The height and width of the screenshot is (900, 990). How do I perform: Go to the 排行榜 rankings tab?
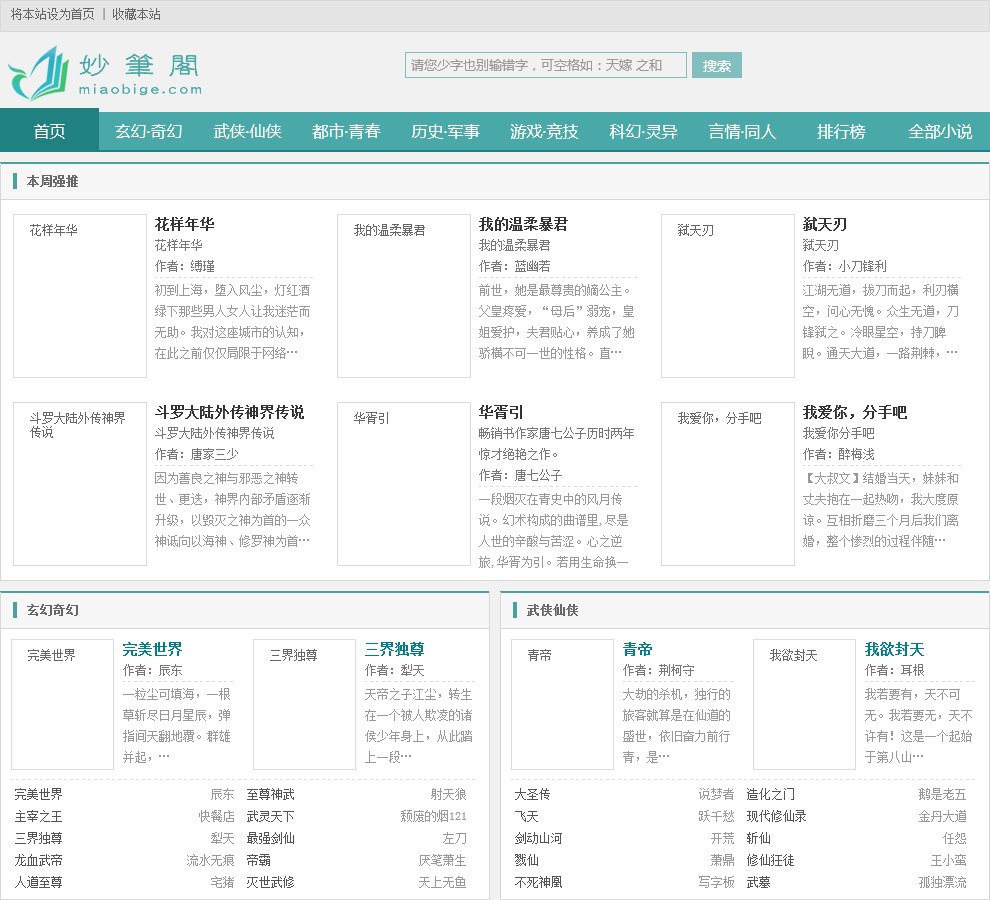pyautogui.click(x=841, y=131)
